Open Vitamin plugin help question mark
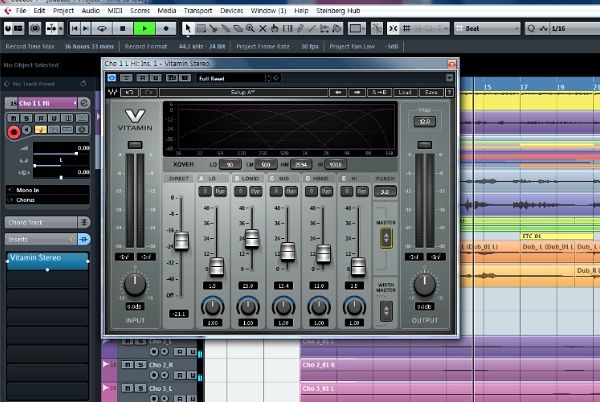600x402 pixels. (x=450, y=92)
